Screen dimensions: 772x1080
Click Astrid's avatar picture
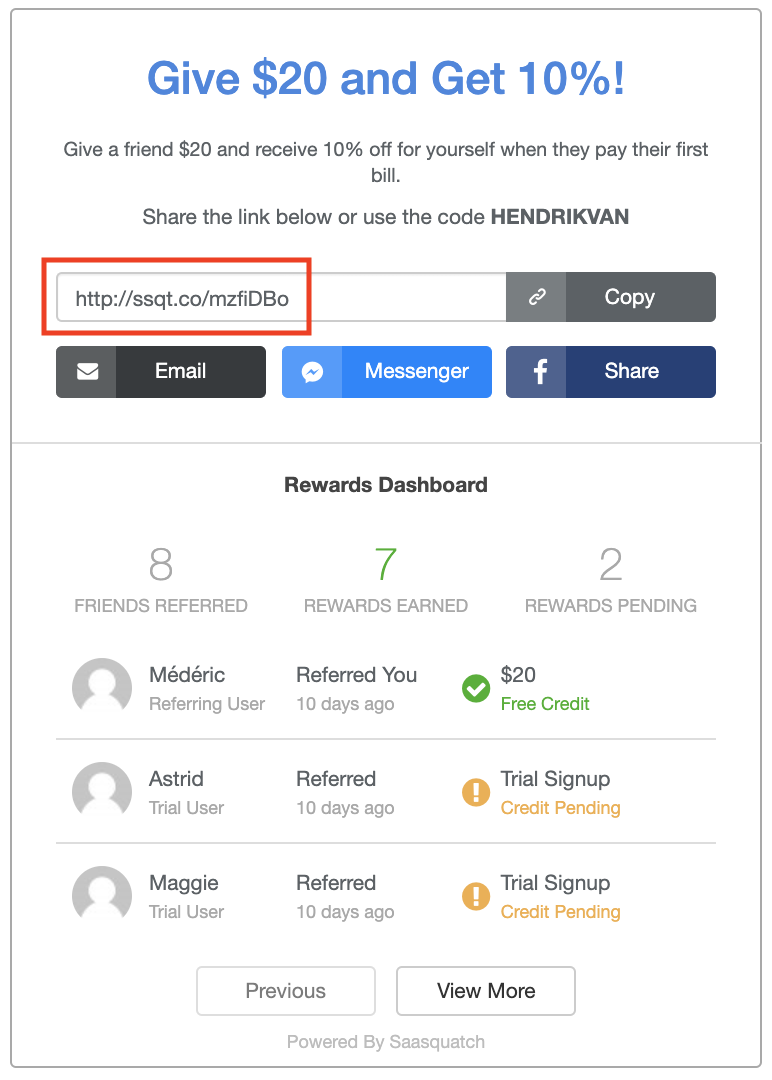[x=102, y=793]
